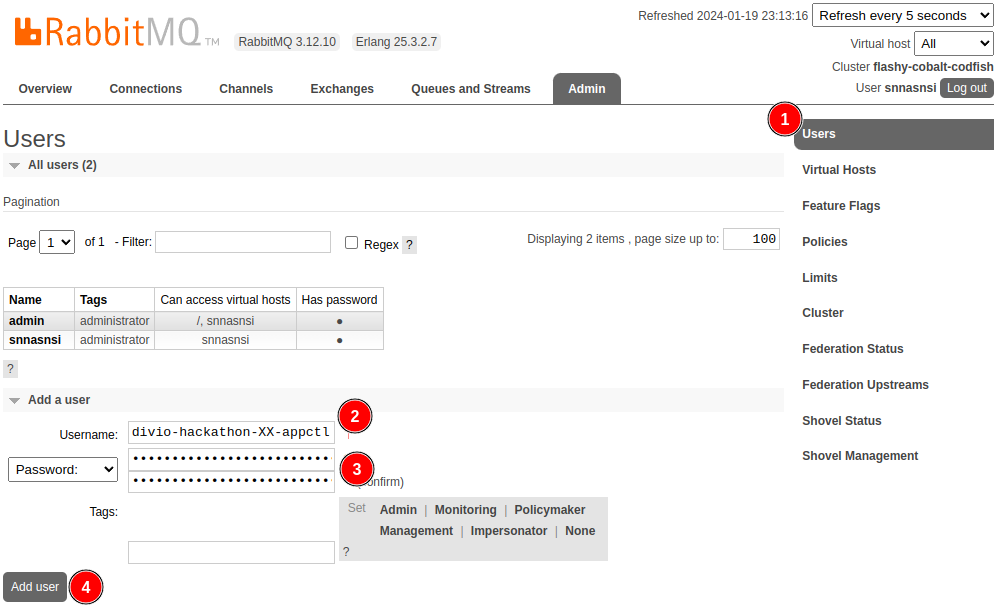The width and height of the screenshot is (997, 614).
Task: Open the Connections tab
Action: coord(145,88)
